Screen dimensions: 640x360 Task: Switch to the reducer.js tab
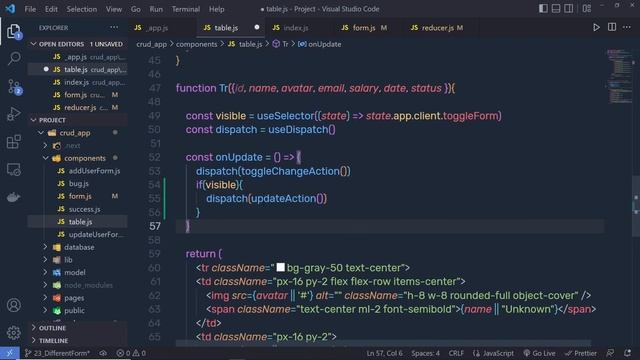[438, 28]
